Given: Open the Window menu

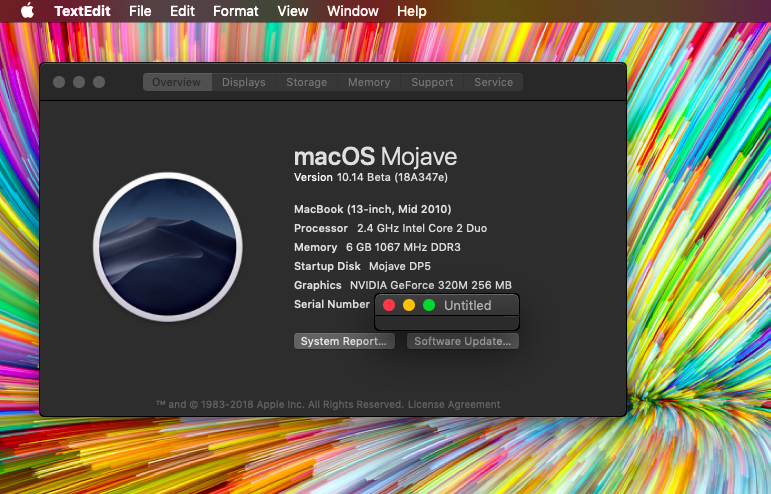Looking at the screenshot, I should pyautogui.click(x=353, y=11).
